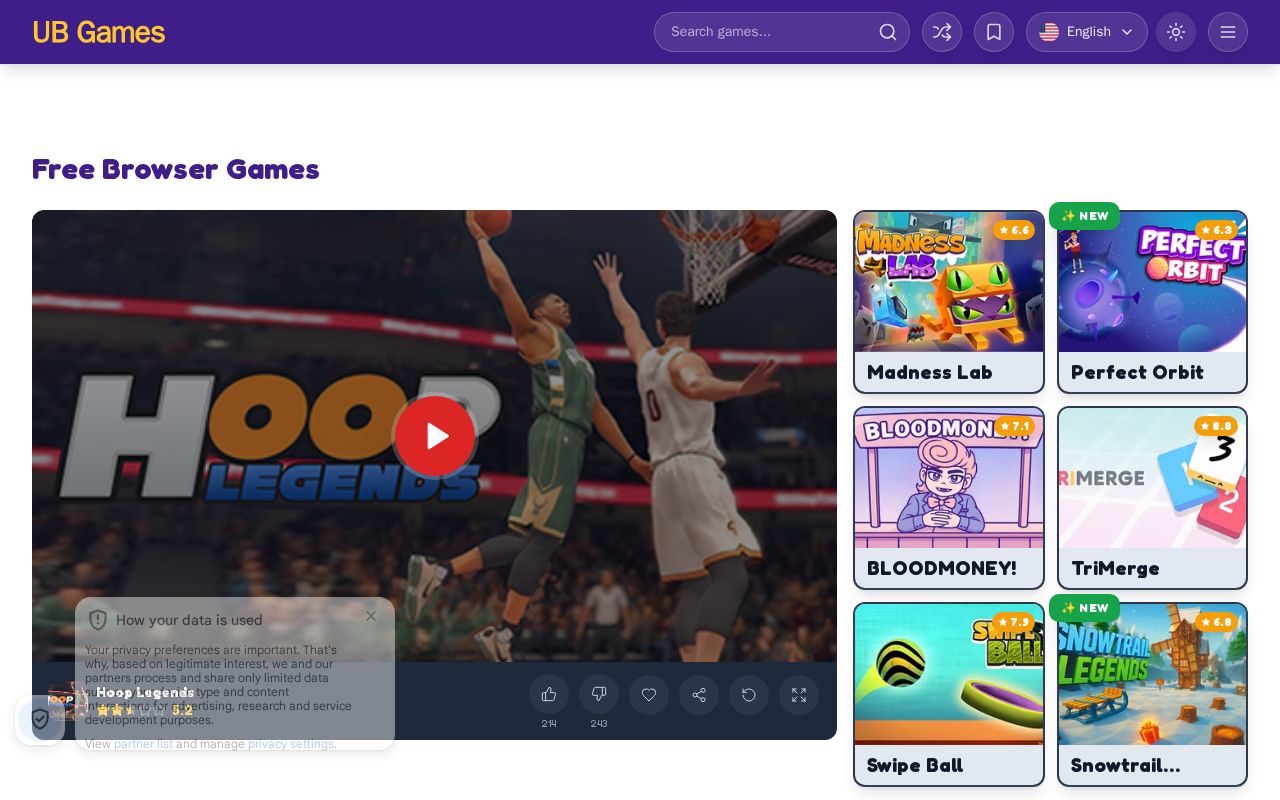Go to UB Games home logo
The image size is (1280, 800).
99,32
